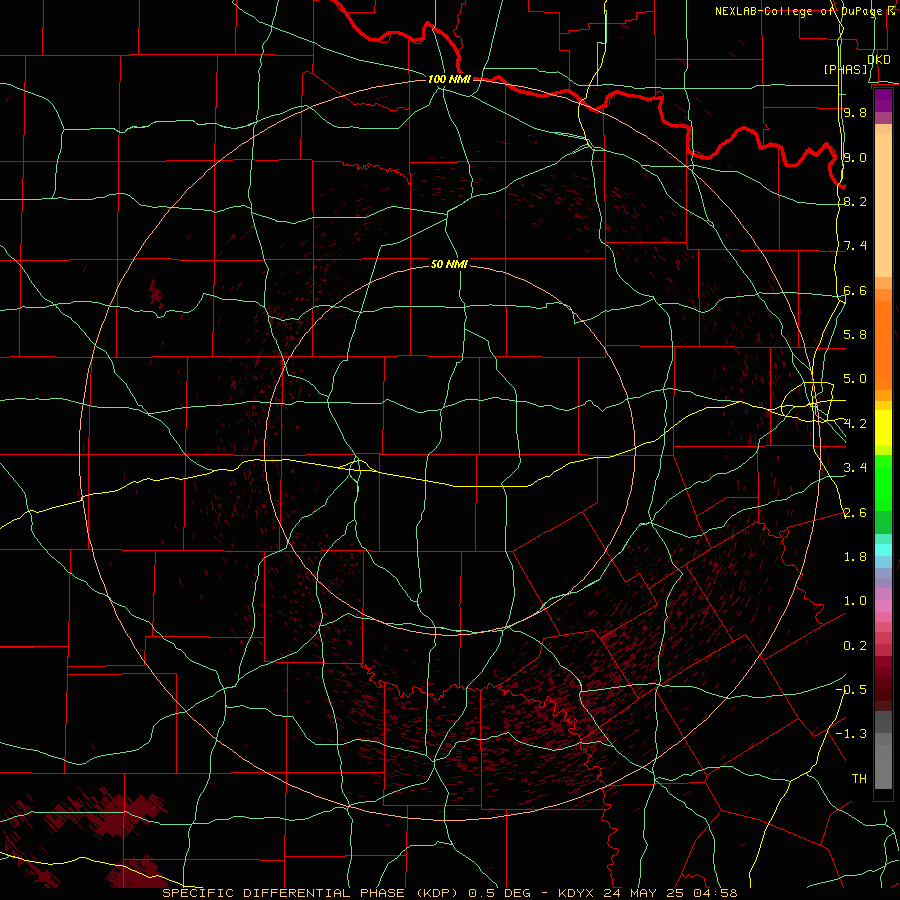Click the -1.3 scale value
Screen dimensions: 900x900
coord(851,734)
